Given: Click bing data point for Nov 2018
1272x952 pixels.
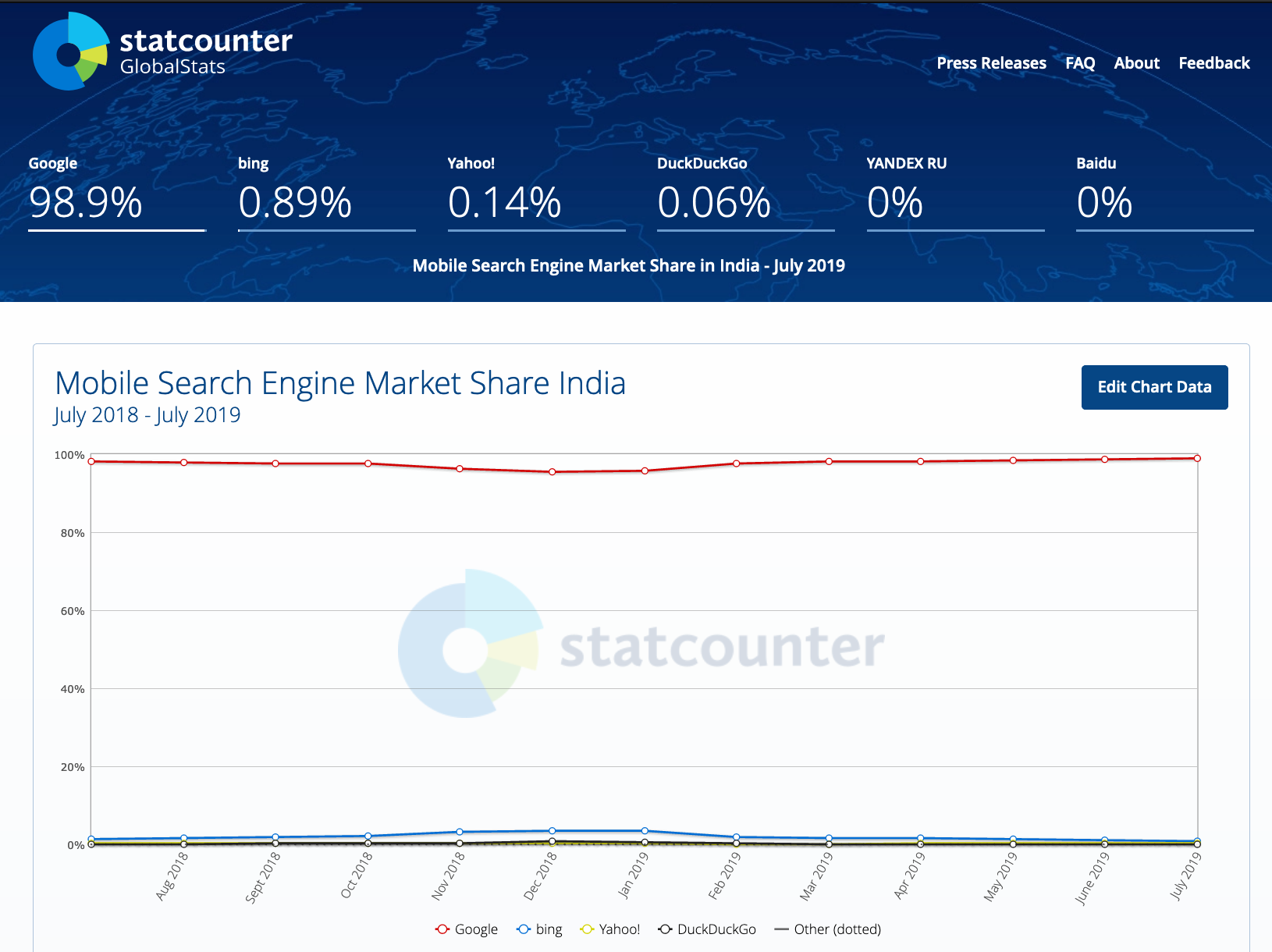Looking at the screenshot, I should point(460,832).
